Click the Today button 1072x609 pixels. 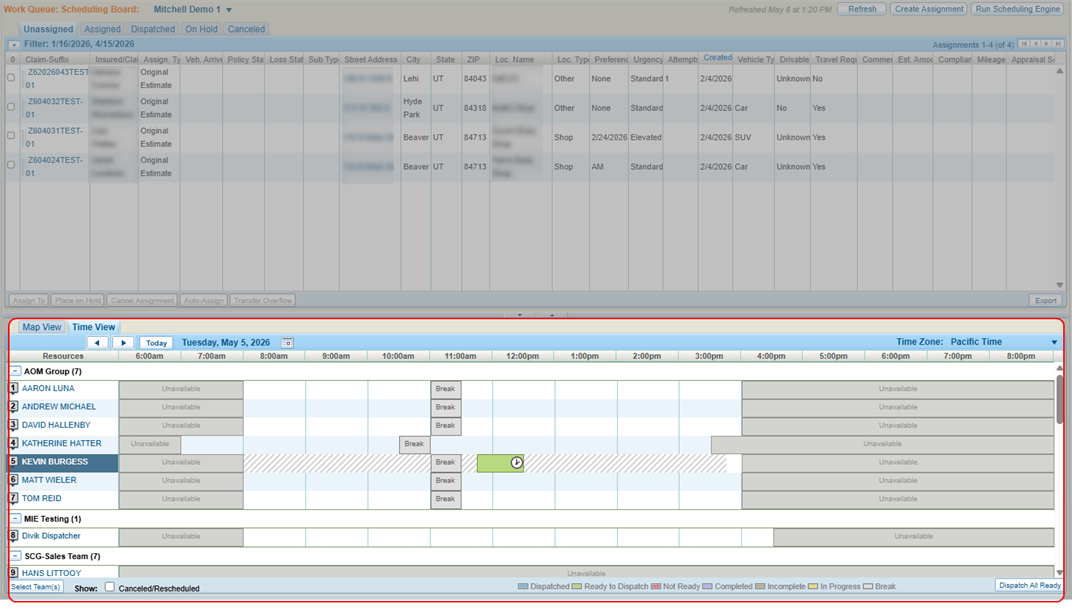click(156, 343)
